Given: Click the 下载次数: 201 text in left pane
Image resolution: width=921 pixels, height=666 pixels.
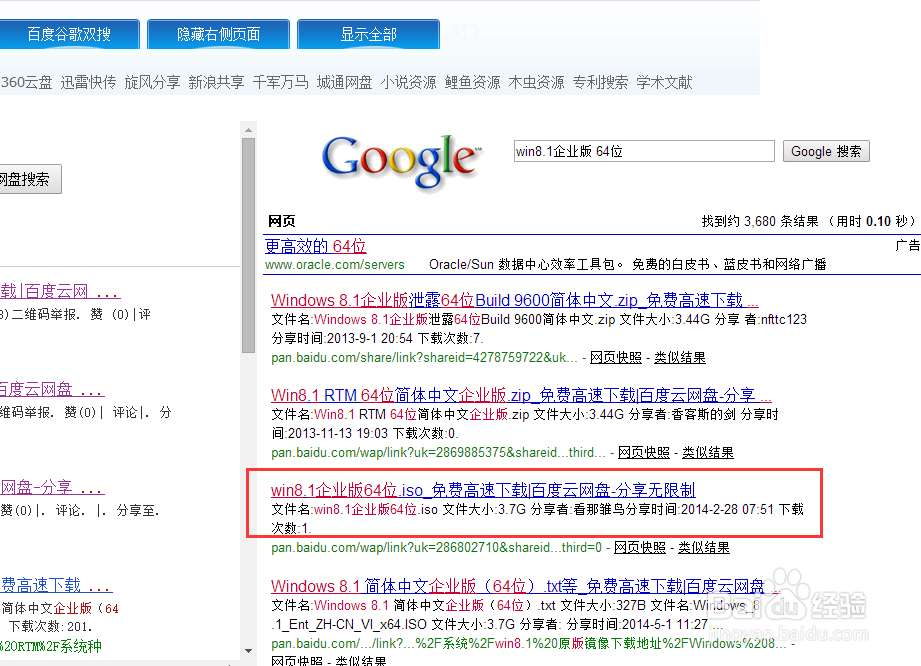Looking at the screenshot, I should 51,627.
